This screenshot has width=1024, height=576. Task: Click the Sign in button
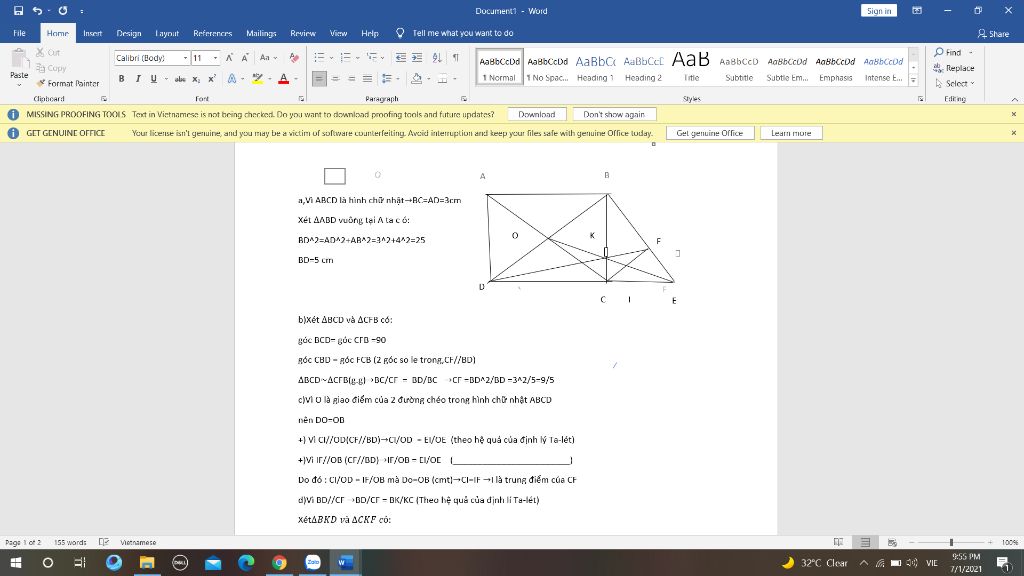tap(879, 10)
